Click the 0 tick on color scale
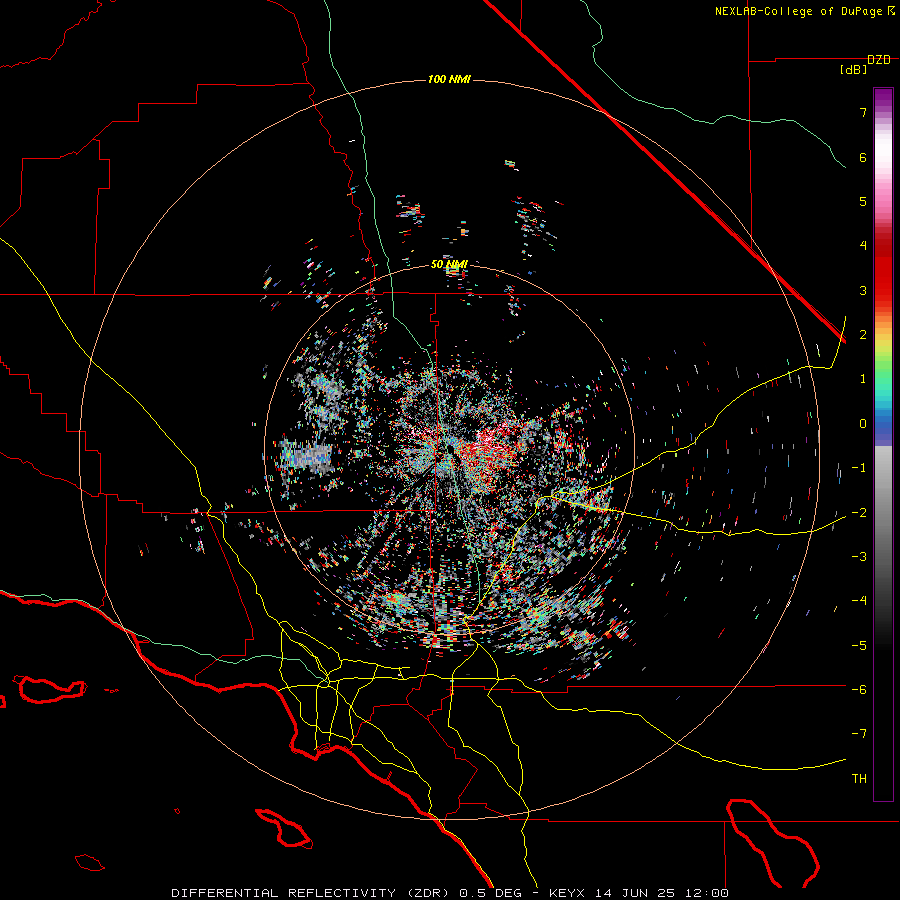This screenshot has width=900, height=900. pyautogui.click(x=863, y=424)
